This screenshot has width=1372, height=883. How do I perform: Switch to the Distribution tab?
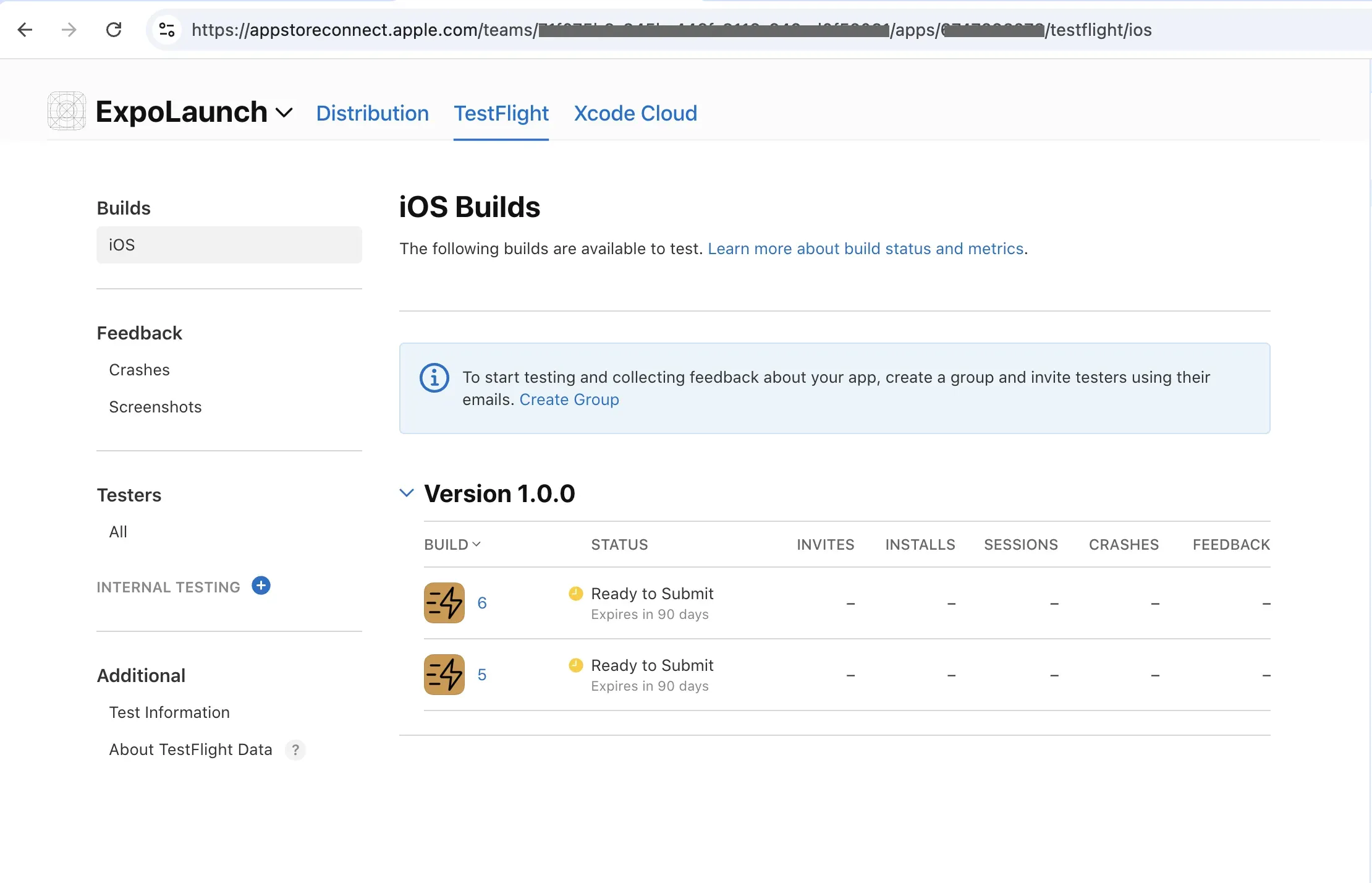tap(373, 113)
